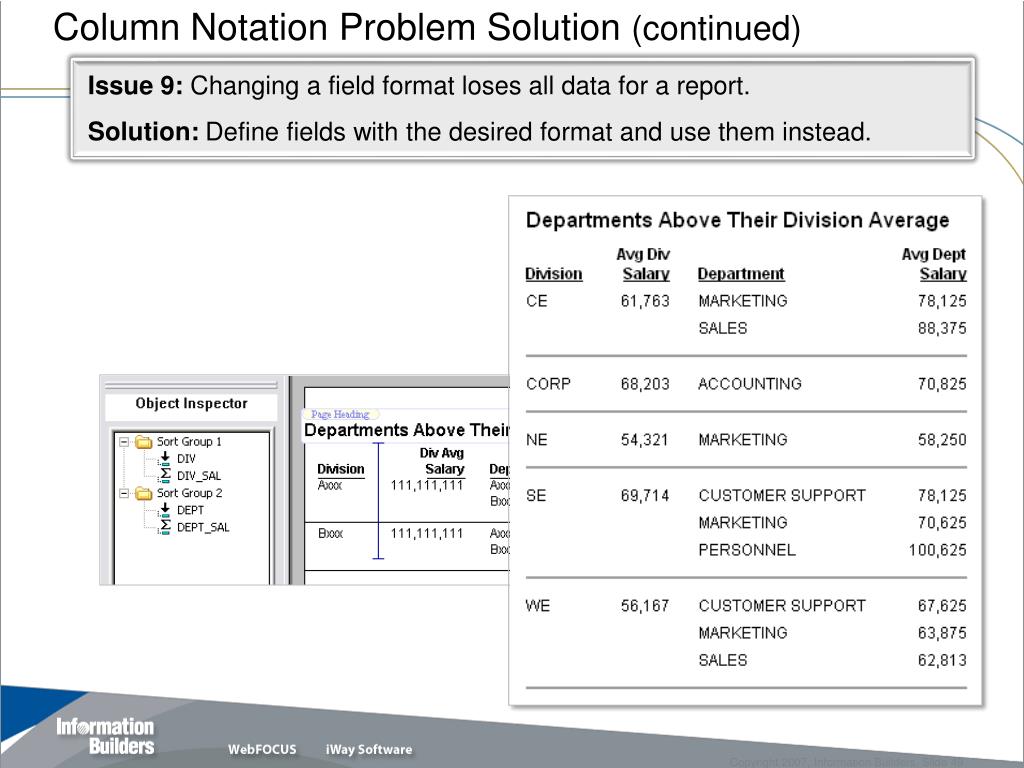
Task: Select the DEPT field label in the tree
Action: click(190, 511)
